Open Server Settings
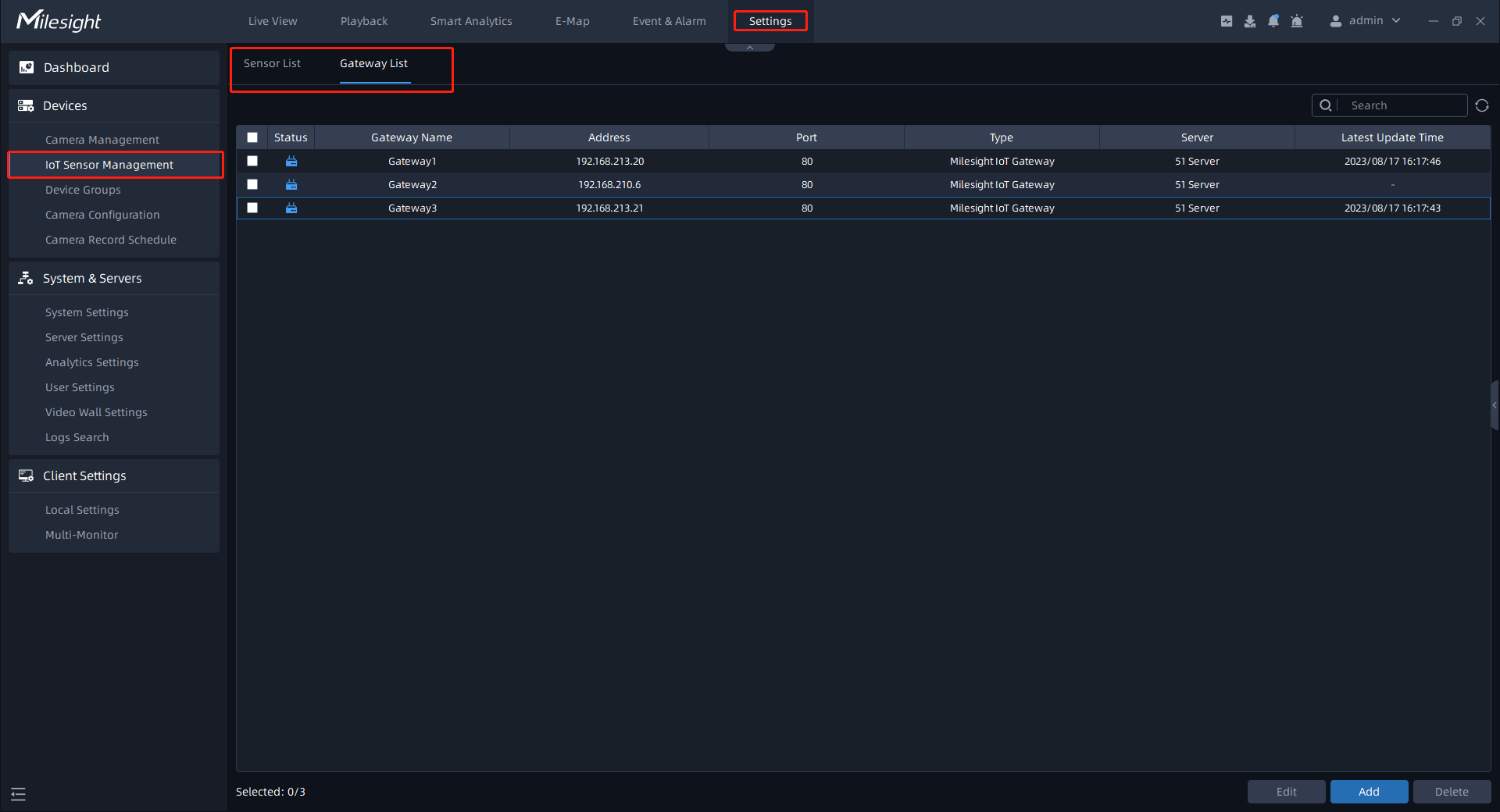 84,337
